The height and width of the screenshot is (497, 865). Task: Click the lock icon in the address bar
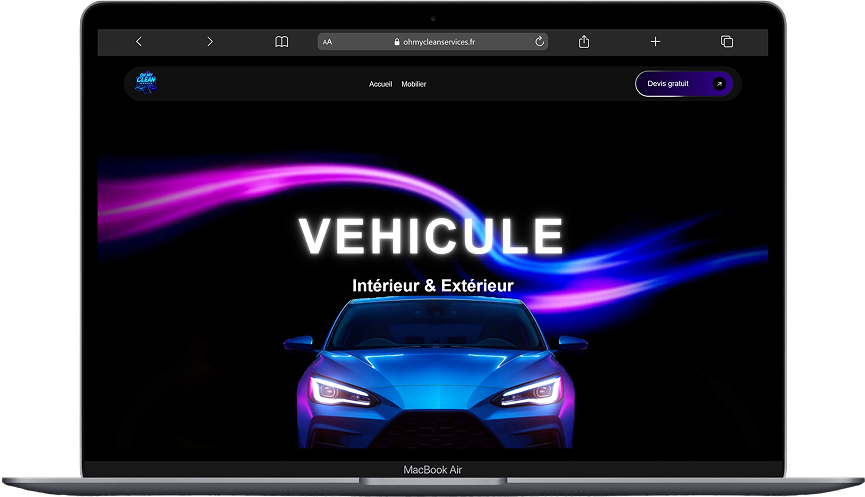397,42
